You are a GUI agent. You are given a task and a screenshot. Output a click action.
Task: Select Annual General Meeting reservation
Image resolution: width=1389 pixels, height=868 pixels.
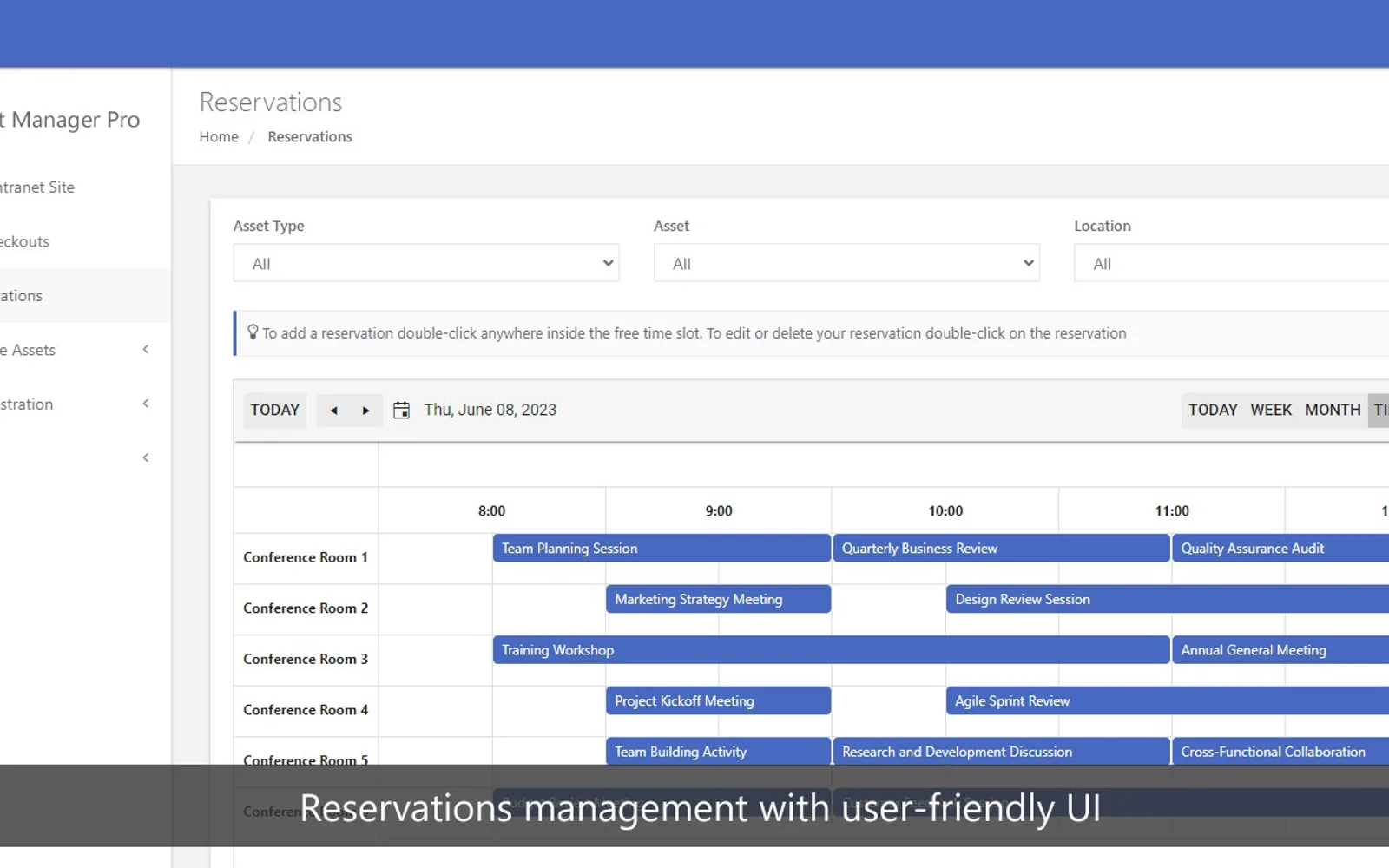(x=1280, y=650)
